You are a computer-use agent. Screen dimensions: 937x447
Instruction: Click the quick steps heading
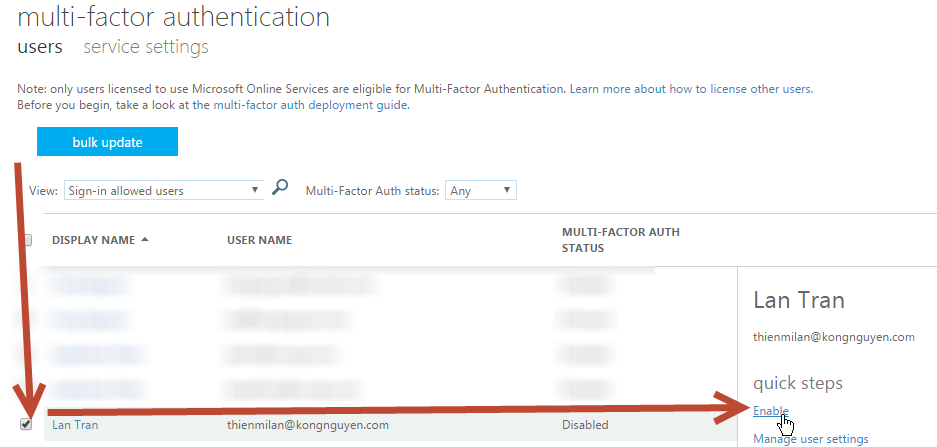pyautogui.click(x=798, y=383)
